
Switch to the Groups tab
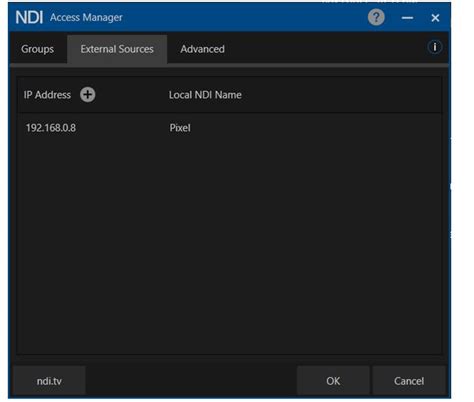pos(37,49)
